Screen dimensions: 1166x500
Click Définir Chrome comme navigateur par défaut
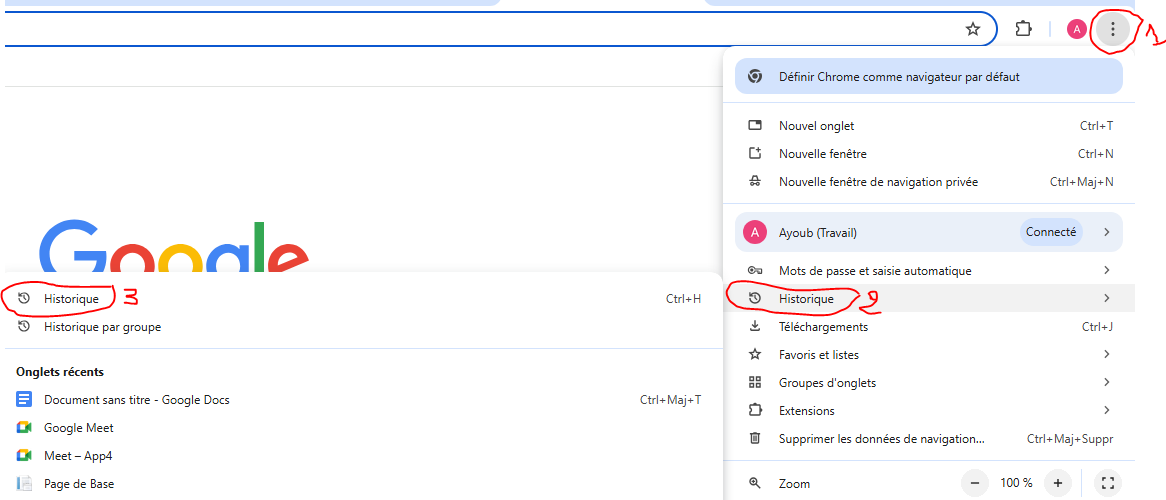click(928, 77)
